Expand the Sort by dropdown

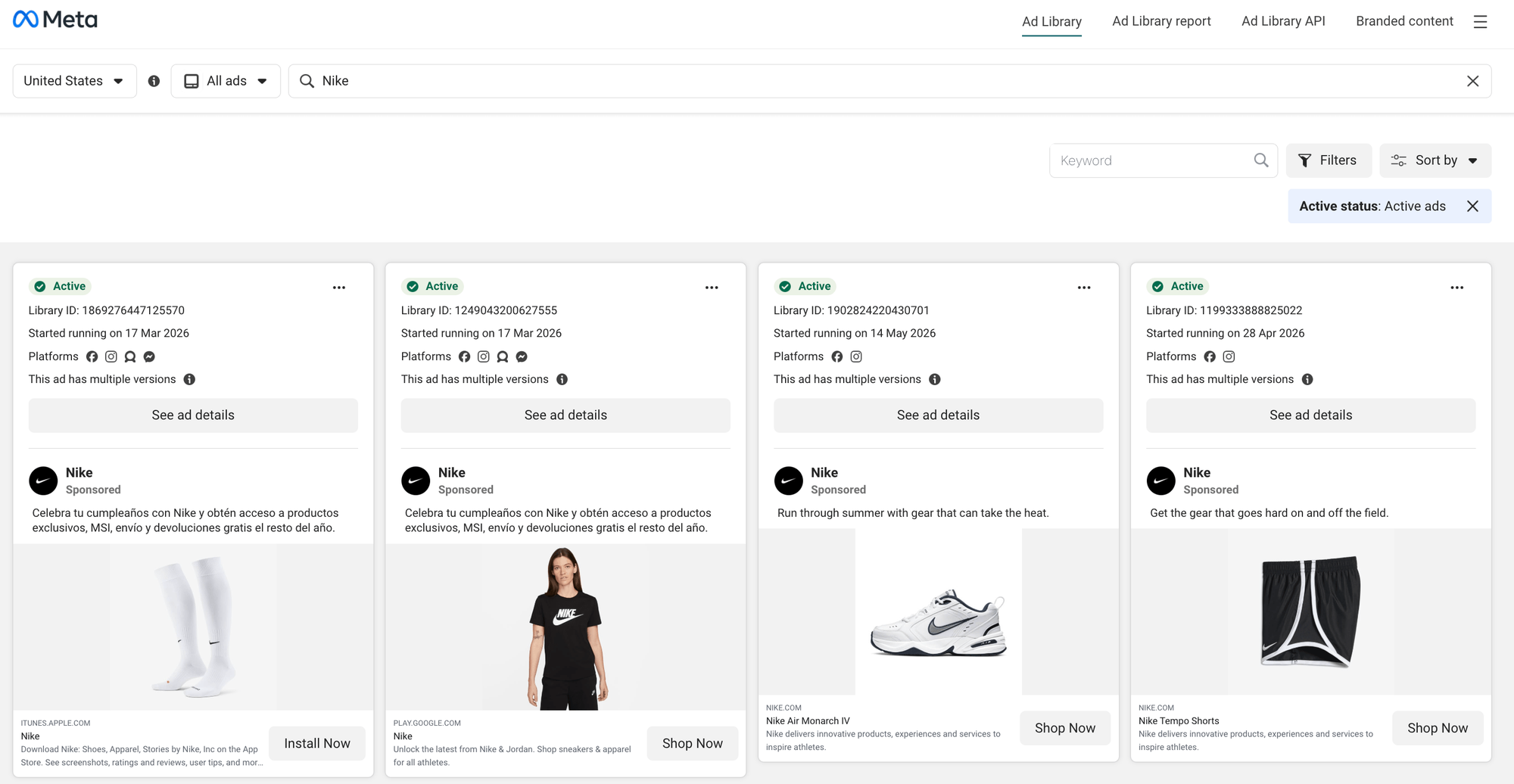(1435, 160)
